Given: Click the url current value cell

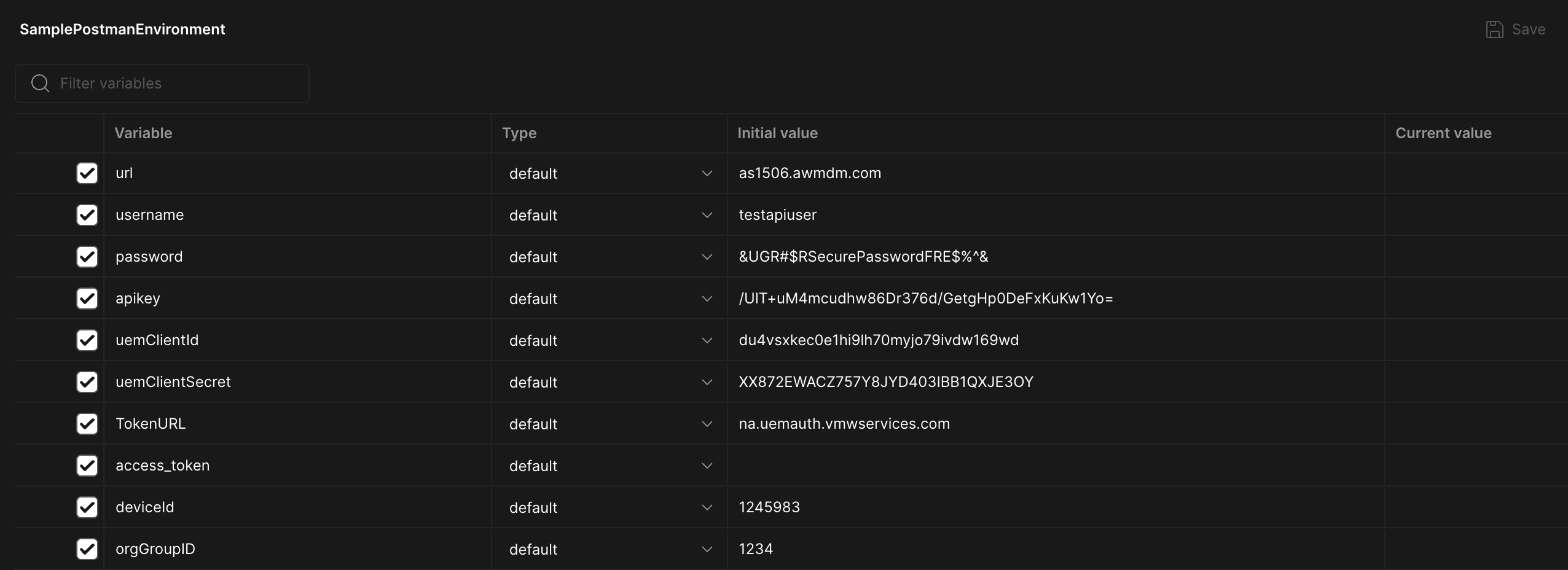Looking at the screenshot, I should point(1476,173).
